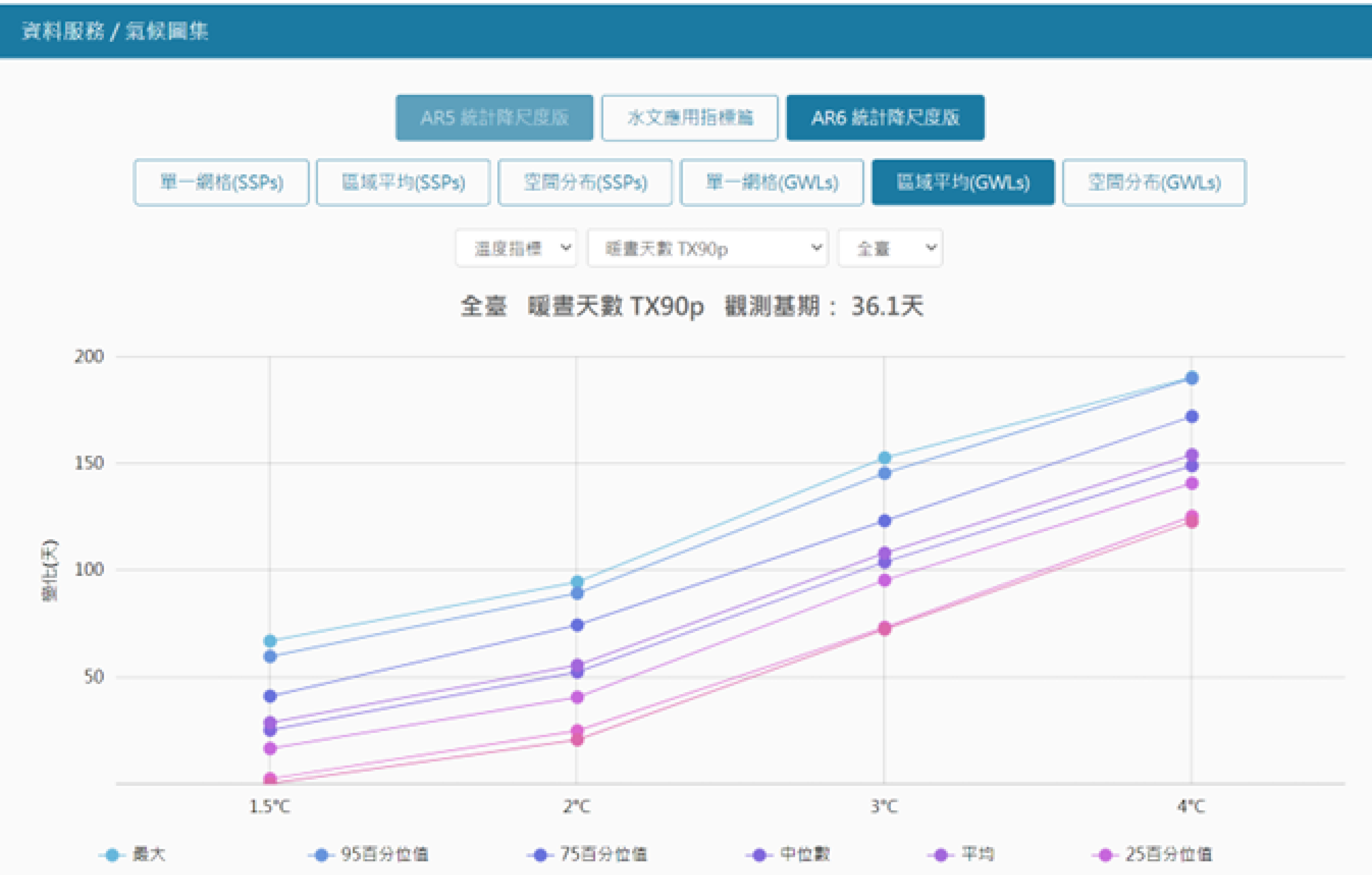Click 區域平均(SSPs) button
Screen dimensions: 1372x875
(x=403, y=182)
